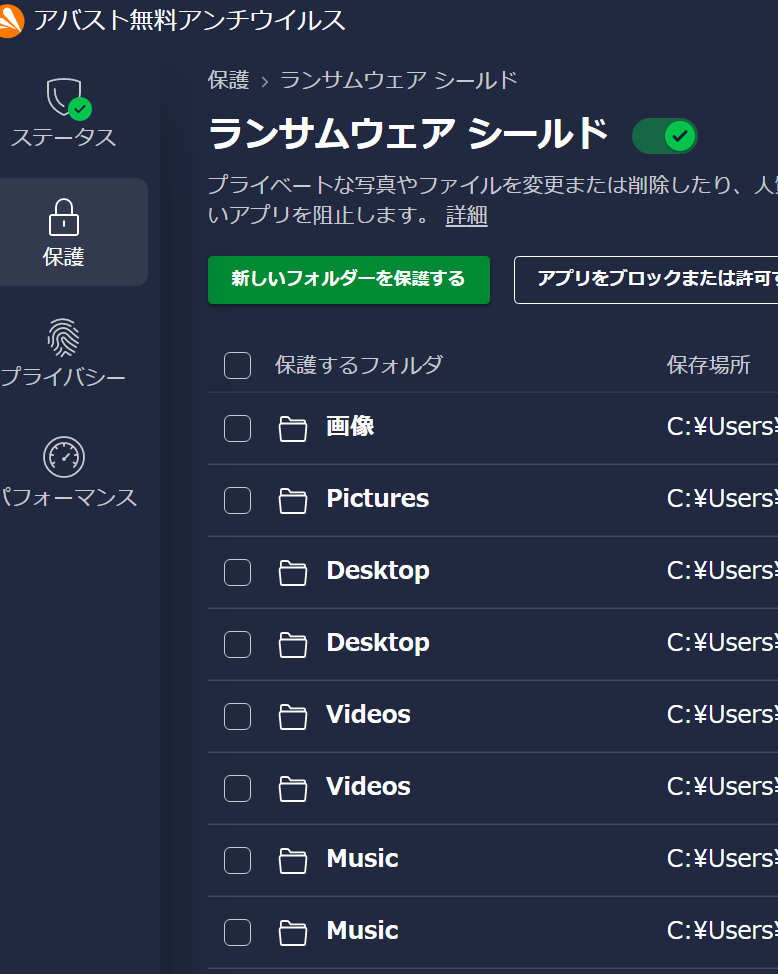
Task: Click the アプリをブロックまたは許可 button
Action: [646, 280]
